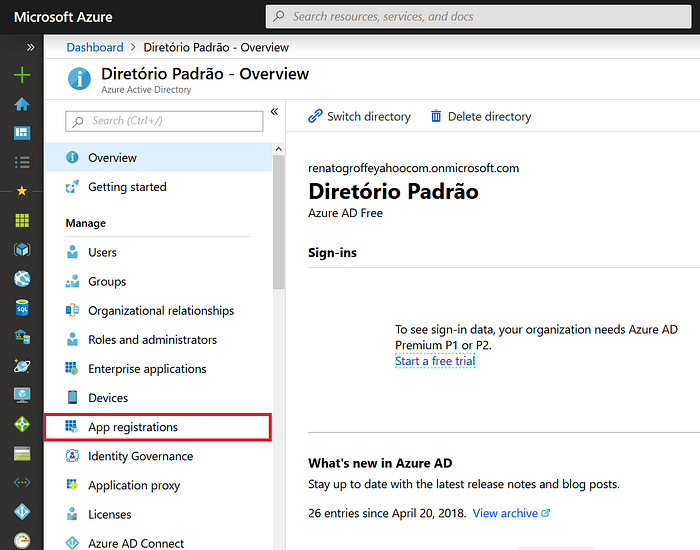
Task: Click the blue info icon beside page title
Action: pos(79,79)
